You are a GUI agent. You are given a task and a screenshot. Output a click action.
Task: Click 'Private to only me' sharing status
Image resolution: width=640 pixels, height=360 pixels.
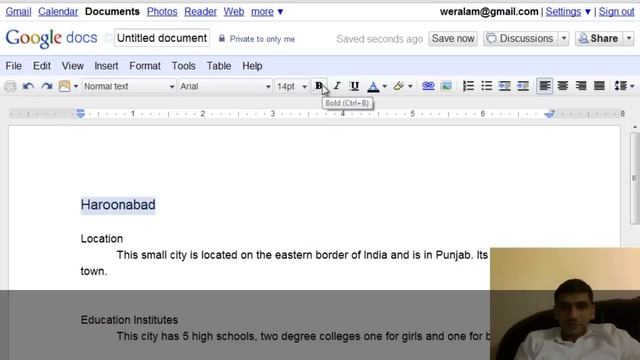257,39
